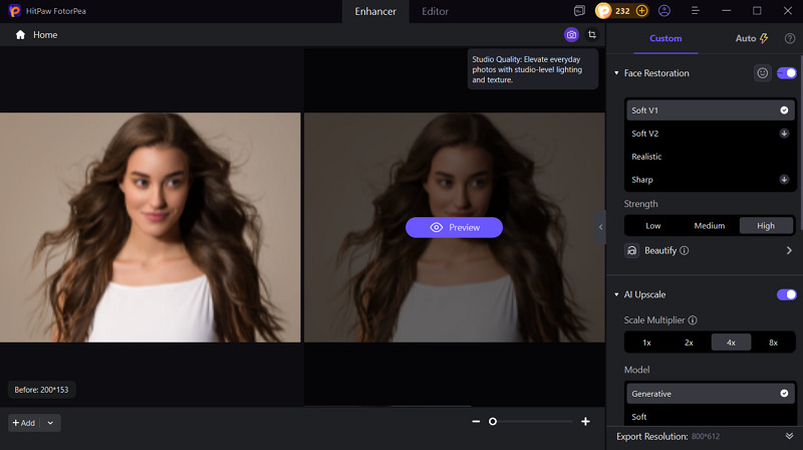Zoom in with the plus icon
This screenshot has width=803, height=450.
point(585,421)
